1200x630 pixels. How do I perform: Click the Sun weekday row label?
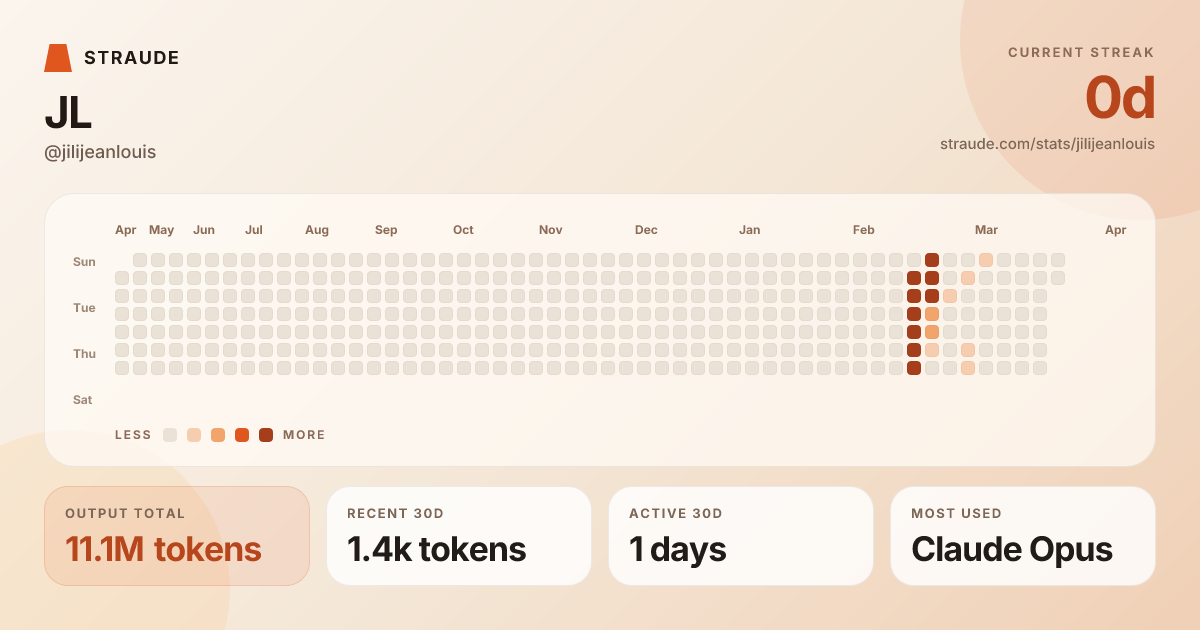pos(84,262)
